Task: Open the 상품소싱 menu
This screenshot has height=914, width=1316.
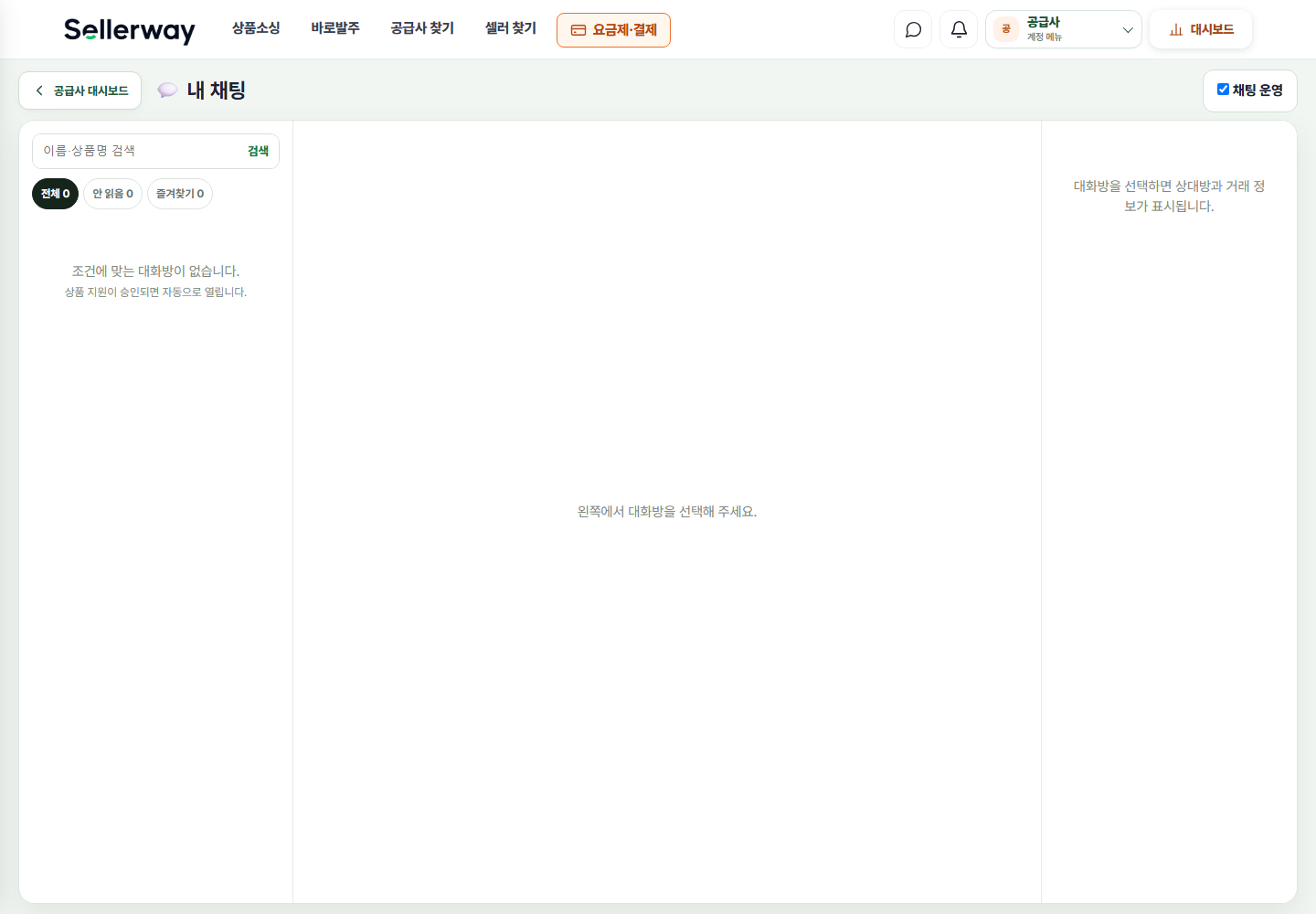Action: [256, 28]
